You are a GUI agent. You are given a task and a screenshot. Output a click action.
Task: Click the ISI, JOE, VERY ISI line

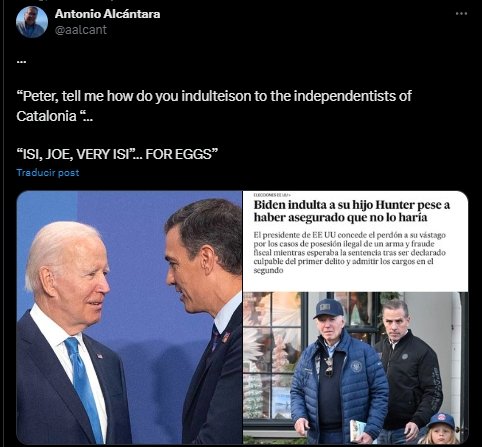pos(117,154)
